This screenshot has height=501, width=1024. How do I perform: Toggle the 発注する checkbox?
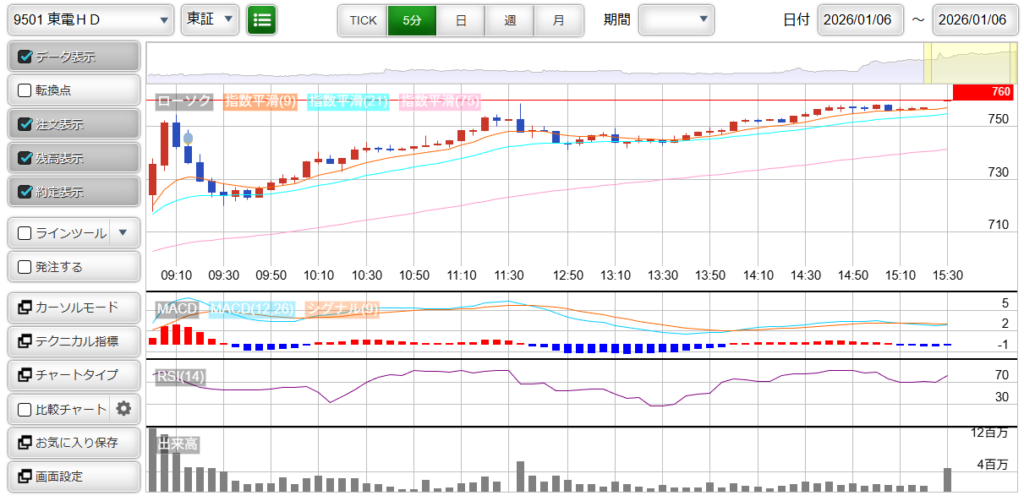point(26,267)
